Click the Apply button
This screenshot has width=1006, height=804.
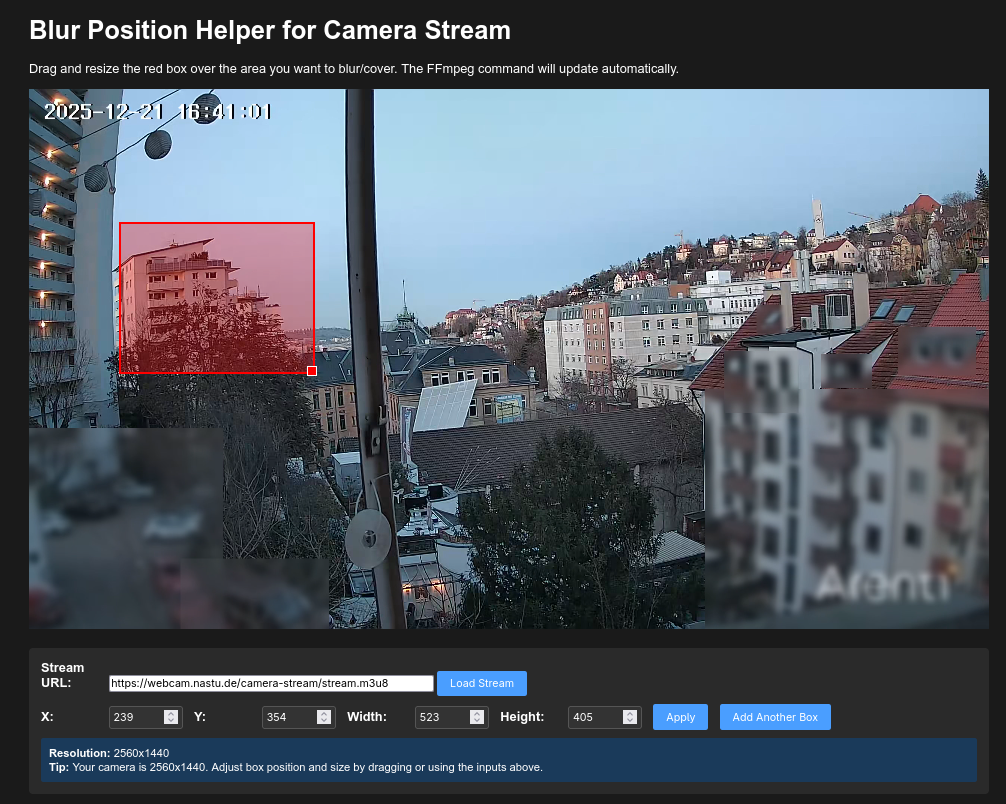point(680,717)
